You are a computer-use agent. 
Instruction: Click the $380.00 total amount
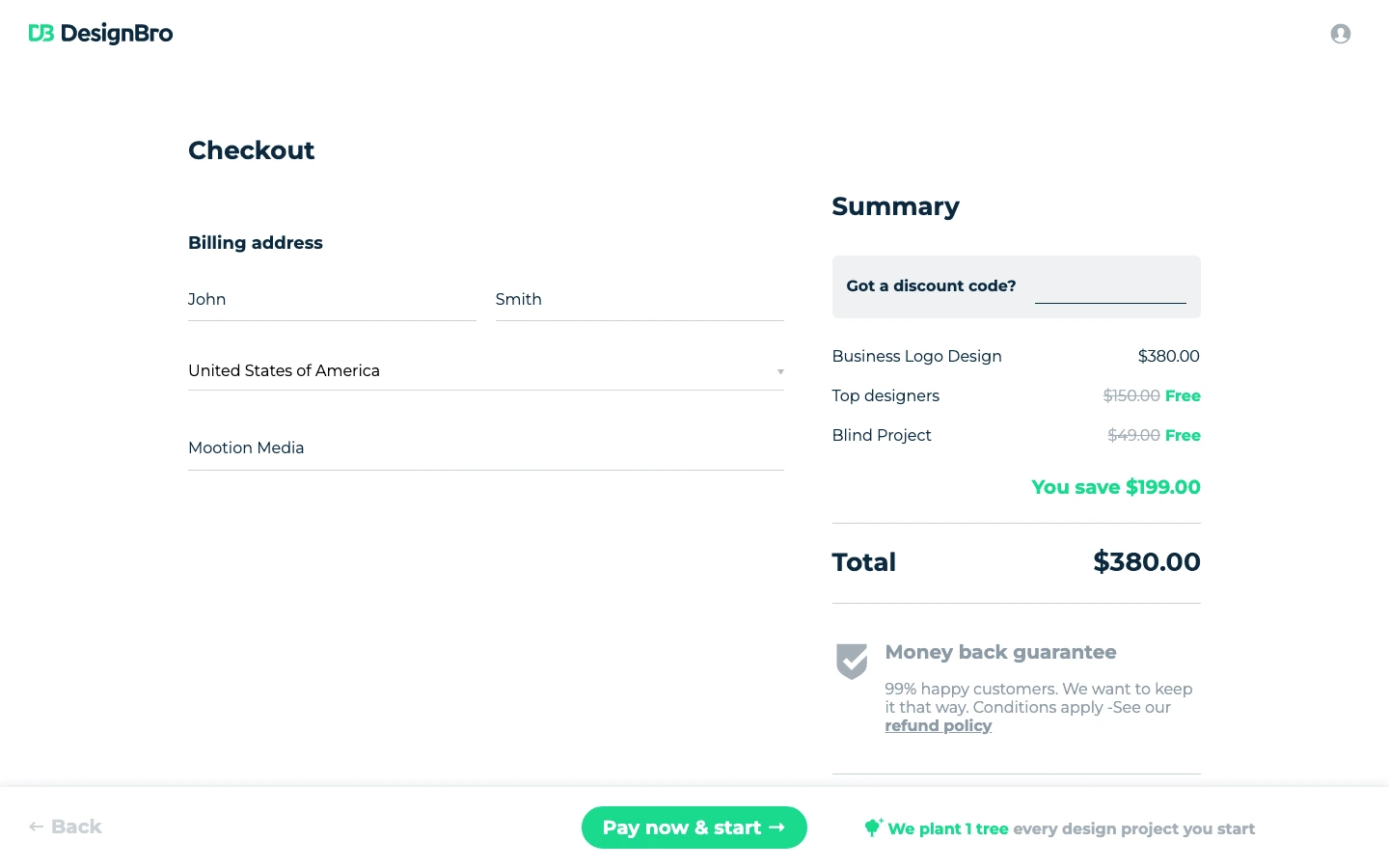(1146, 562)
